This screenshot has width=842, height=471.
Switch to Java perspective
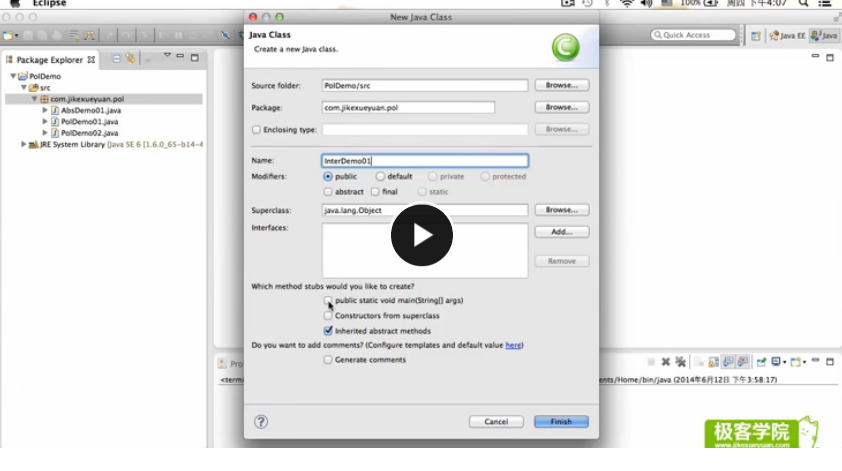tap(824, 36)
